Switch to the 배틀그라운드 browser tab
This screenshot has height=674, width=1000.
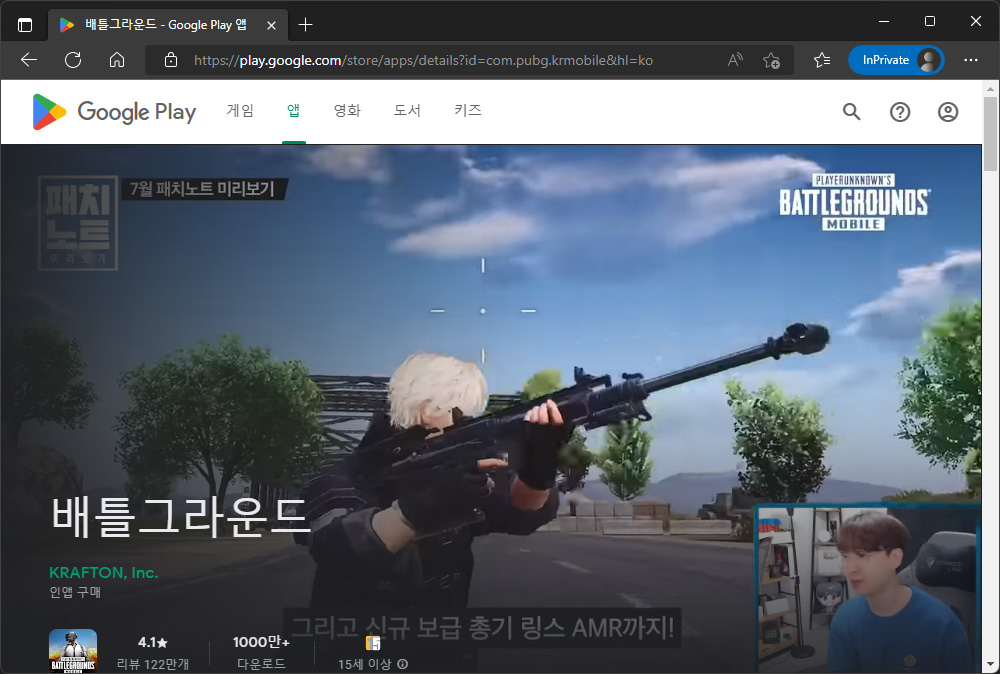click(166, 25)
